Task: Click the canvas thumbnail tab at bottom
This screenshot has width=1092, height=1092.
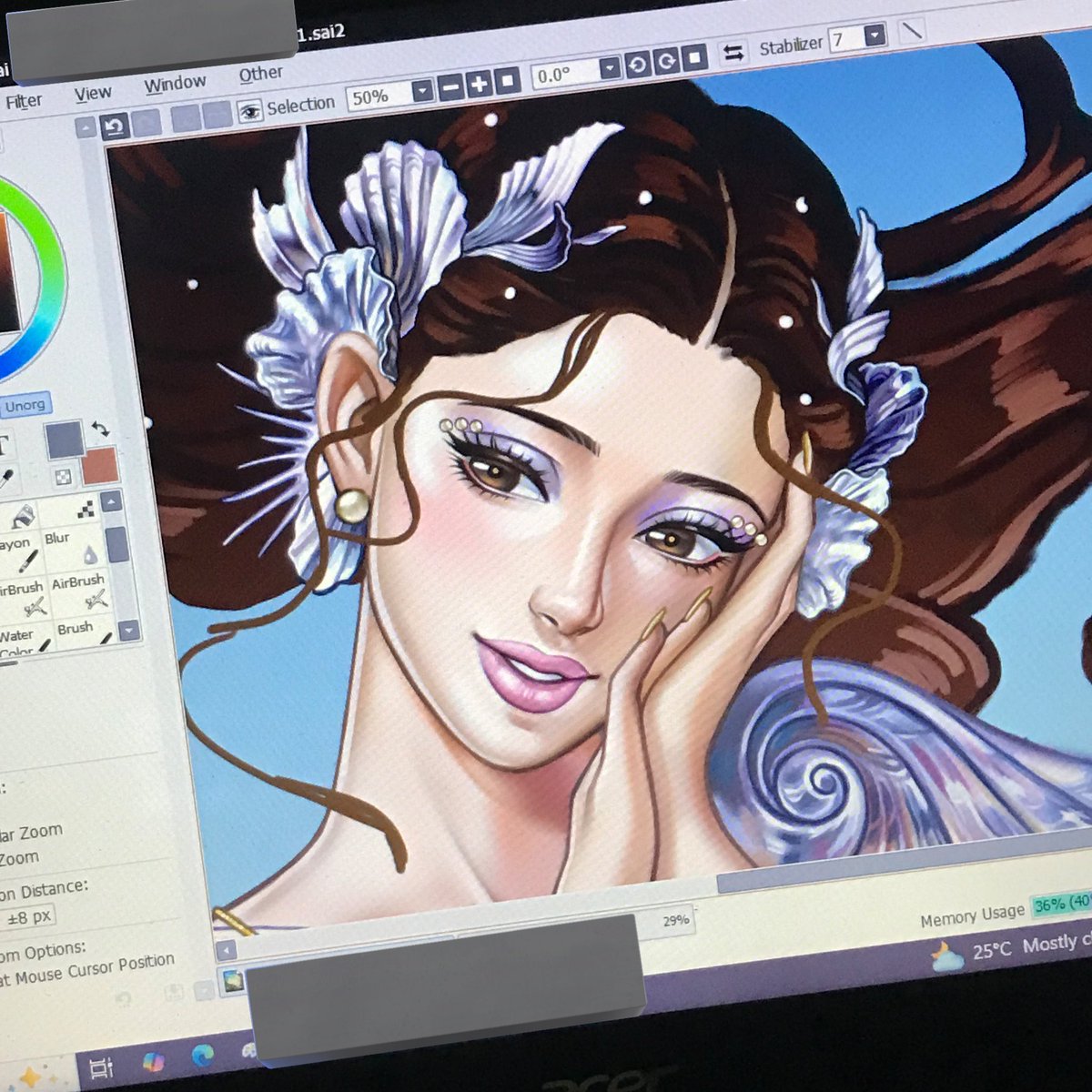Action: (234, 981)
